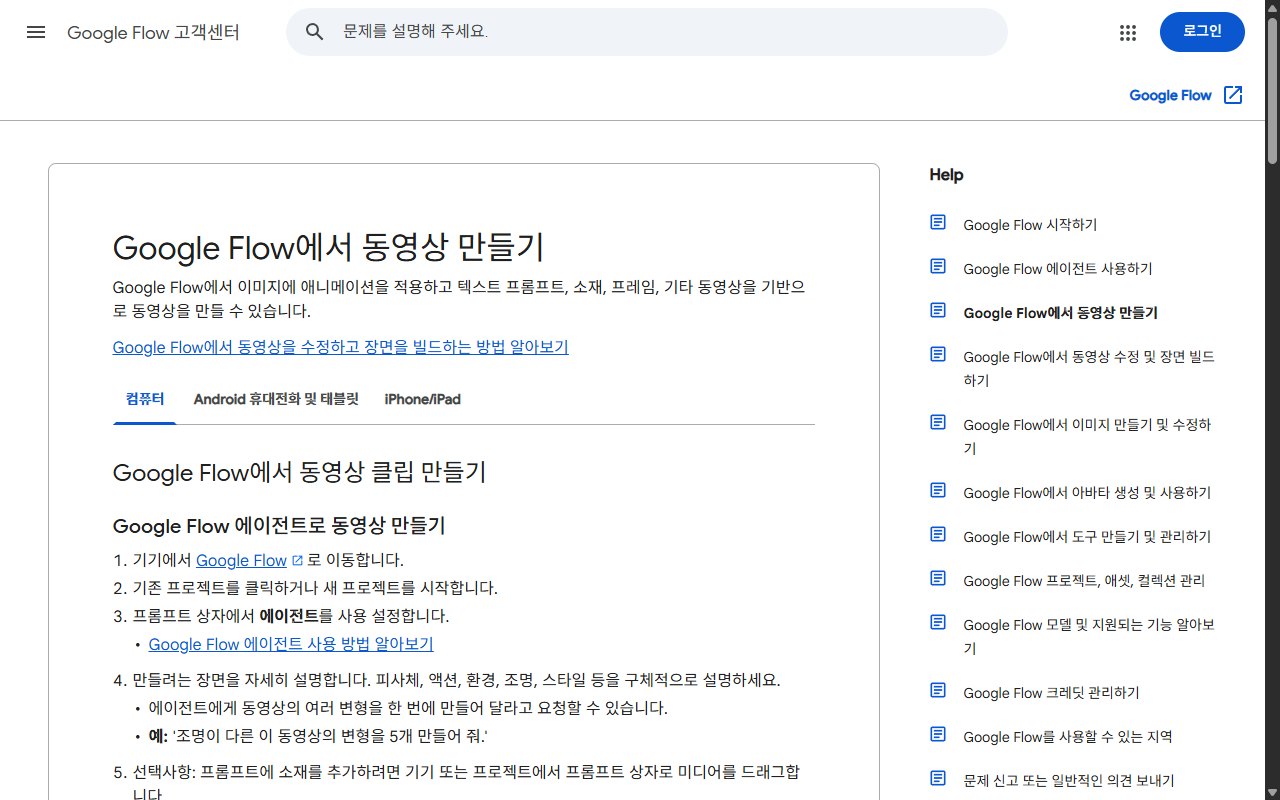1280x800 pixels.
Task: Click article icon next to 도구 만들기 및 관리하기
Action: click(x=938, y=534)
